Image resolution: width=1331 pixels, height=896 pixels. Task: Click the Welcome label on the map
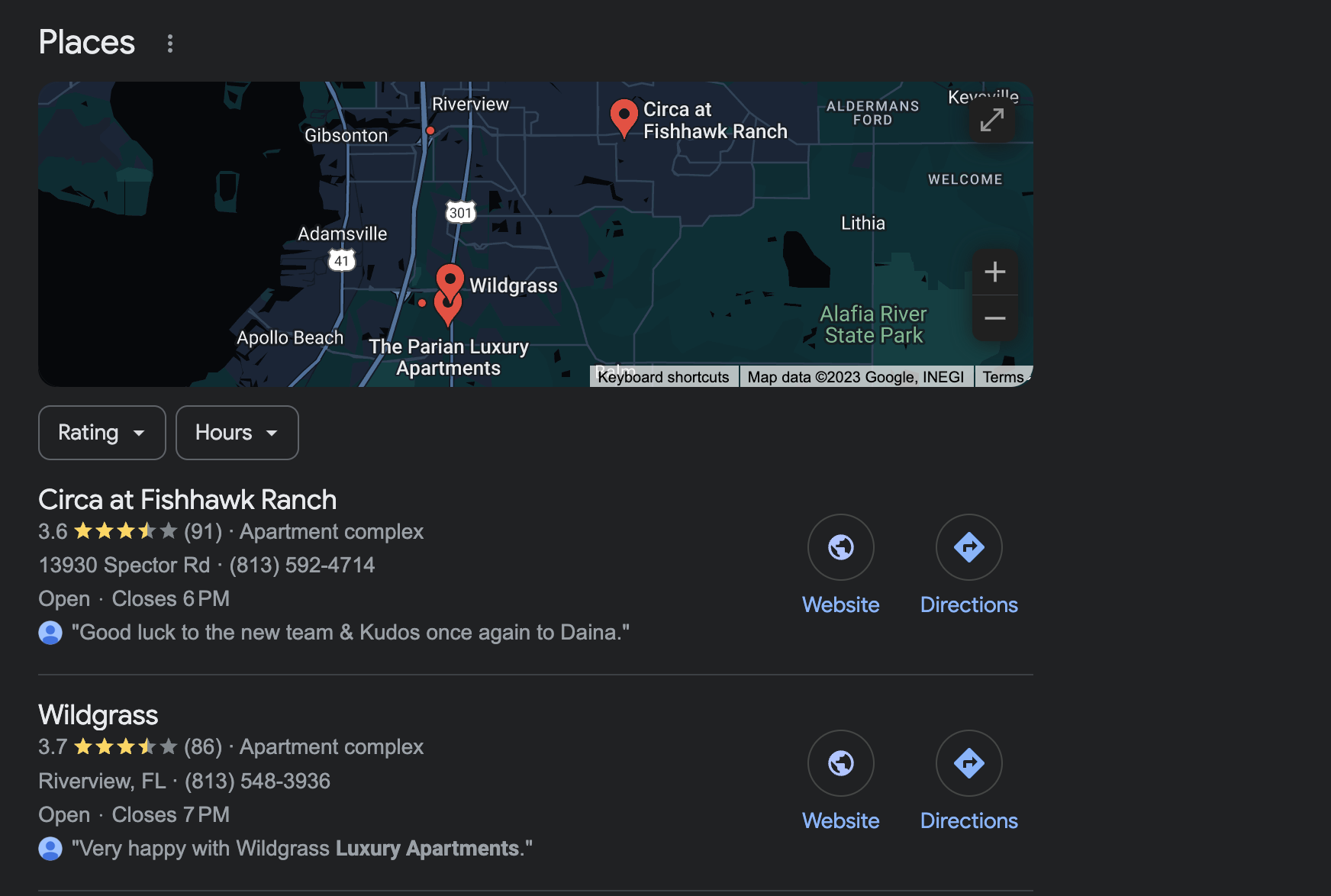click(965, 179)
